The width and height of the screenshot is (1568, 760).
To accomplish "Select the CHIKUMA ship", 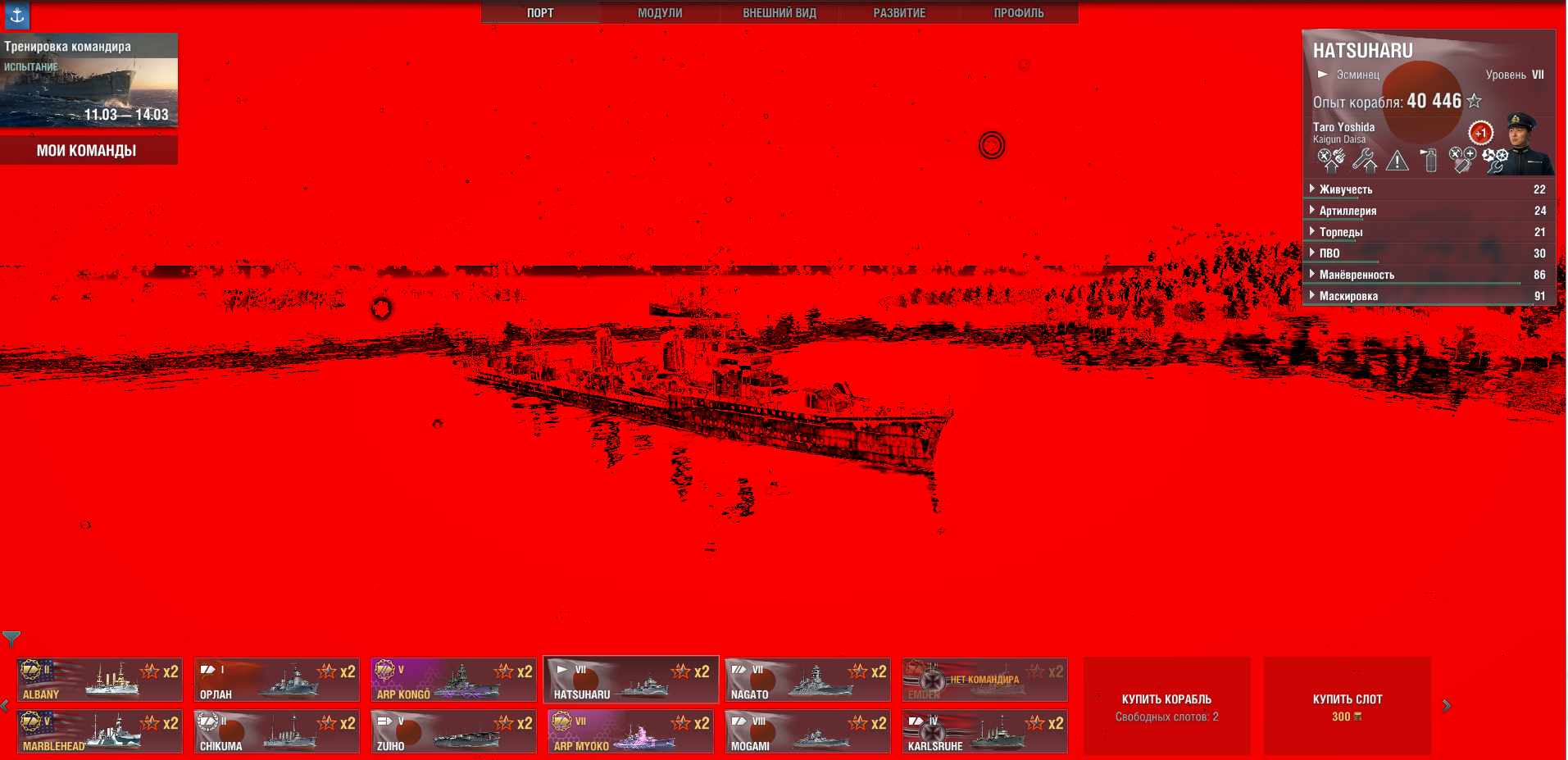I will tap(277, 731).
